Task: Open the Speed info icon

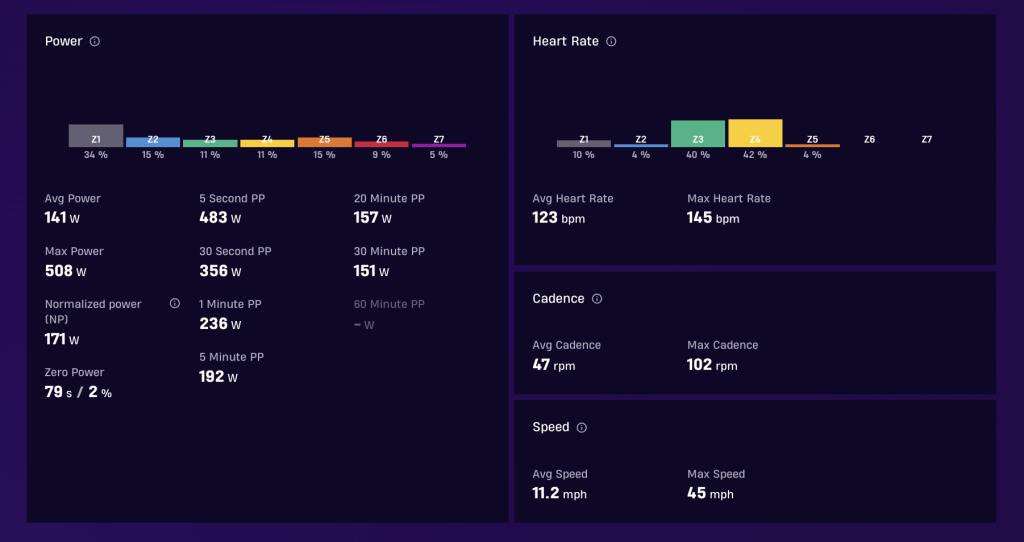Action: 582,427
